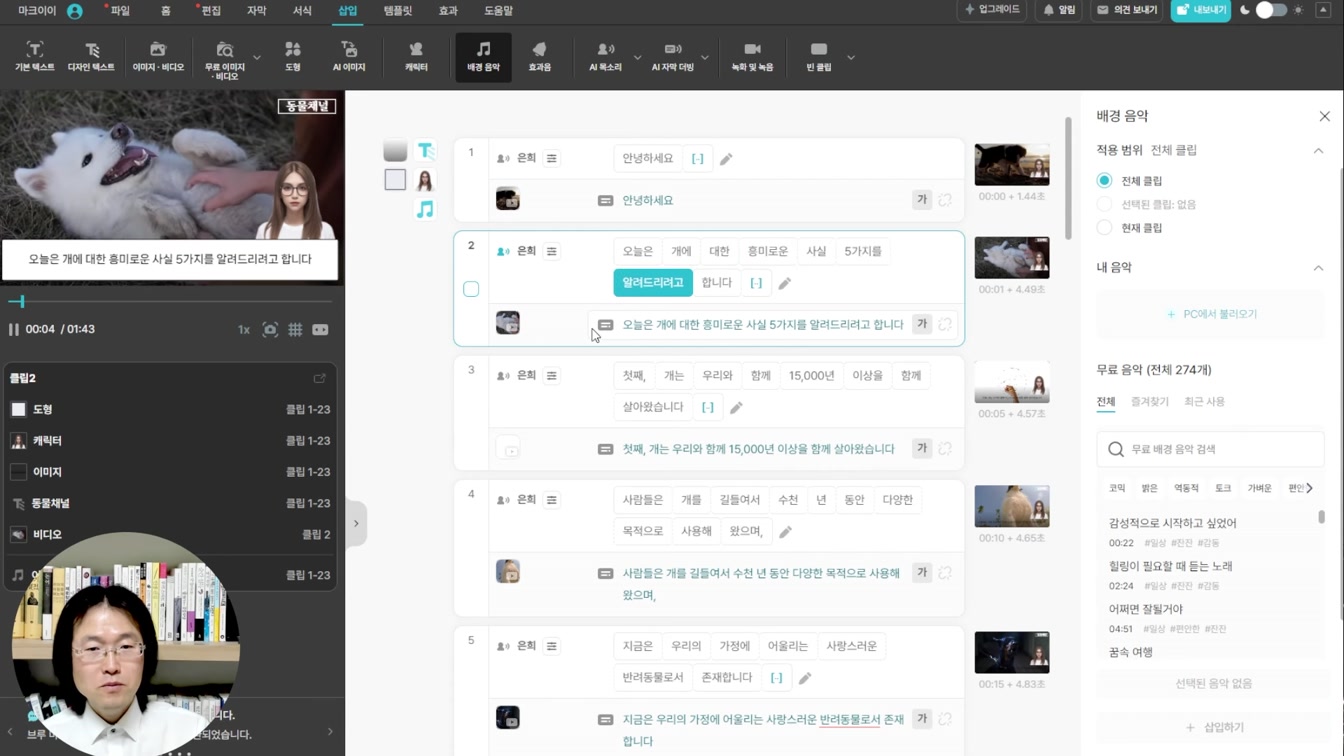This screenshot has width=1344, height=756.
Task: Click the character avatar icon beside clip 1
Action: pos(425,180)
